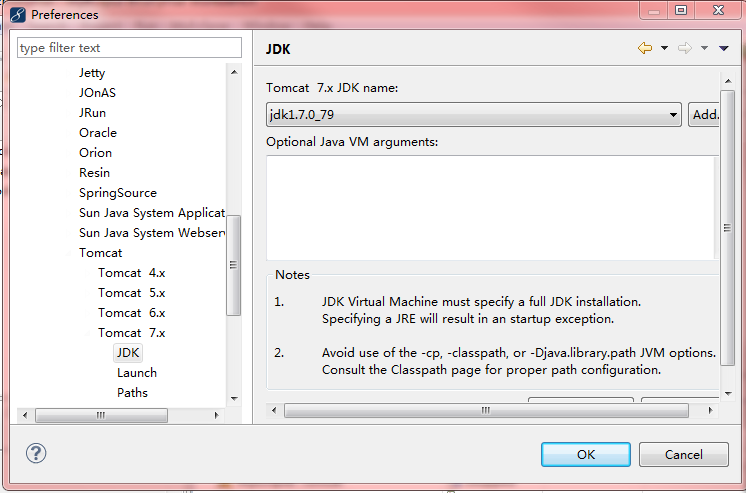Screen dimensions: 746x493
Task: Click the back navigation arrow icon
Action: pos(645,48)
